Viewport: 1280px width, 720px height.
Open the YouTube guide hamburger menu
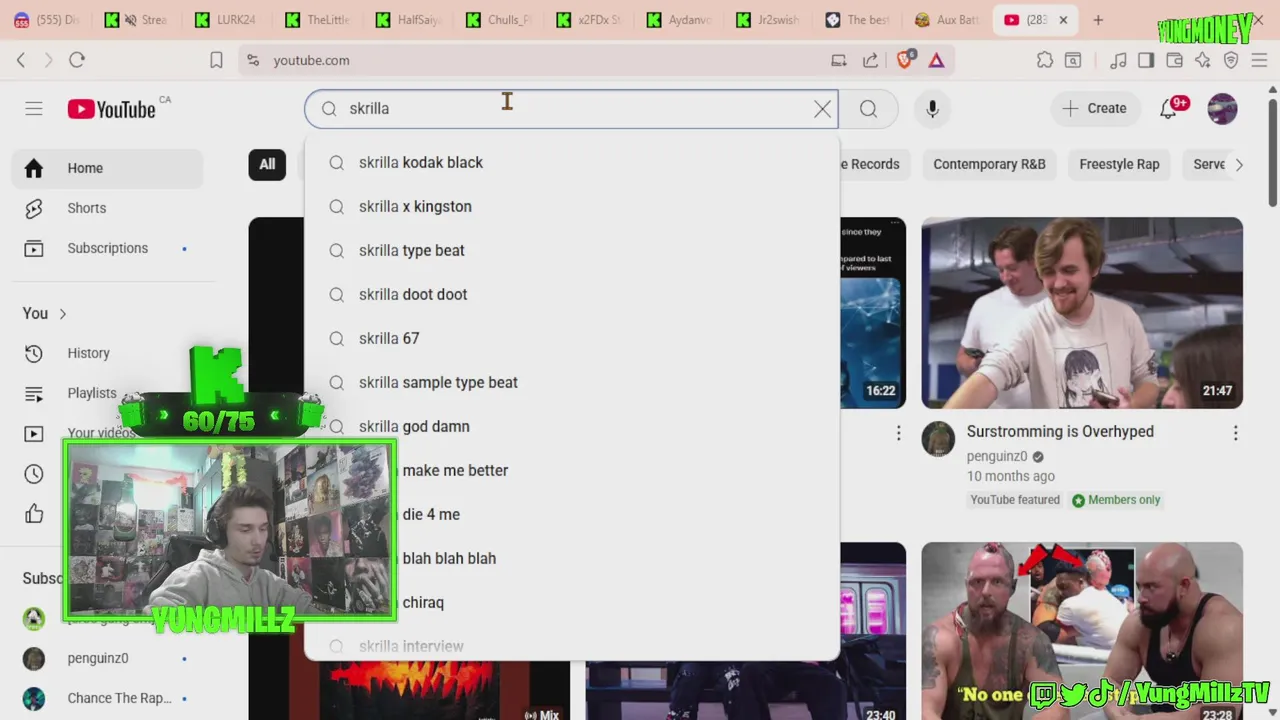34,108
